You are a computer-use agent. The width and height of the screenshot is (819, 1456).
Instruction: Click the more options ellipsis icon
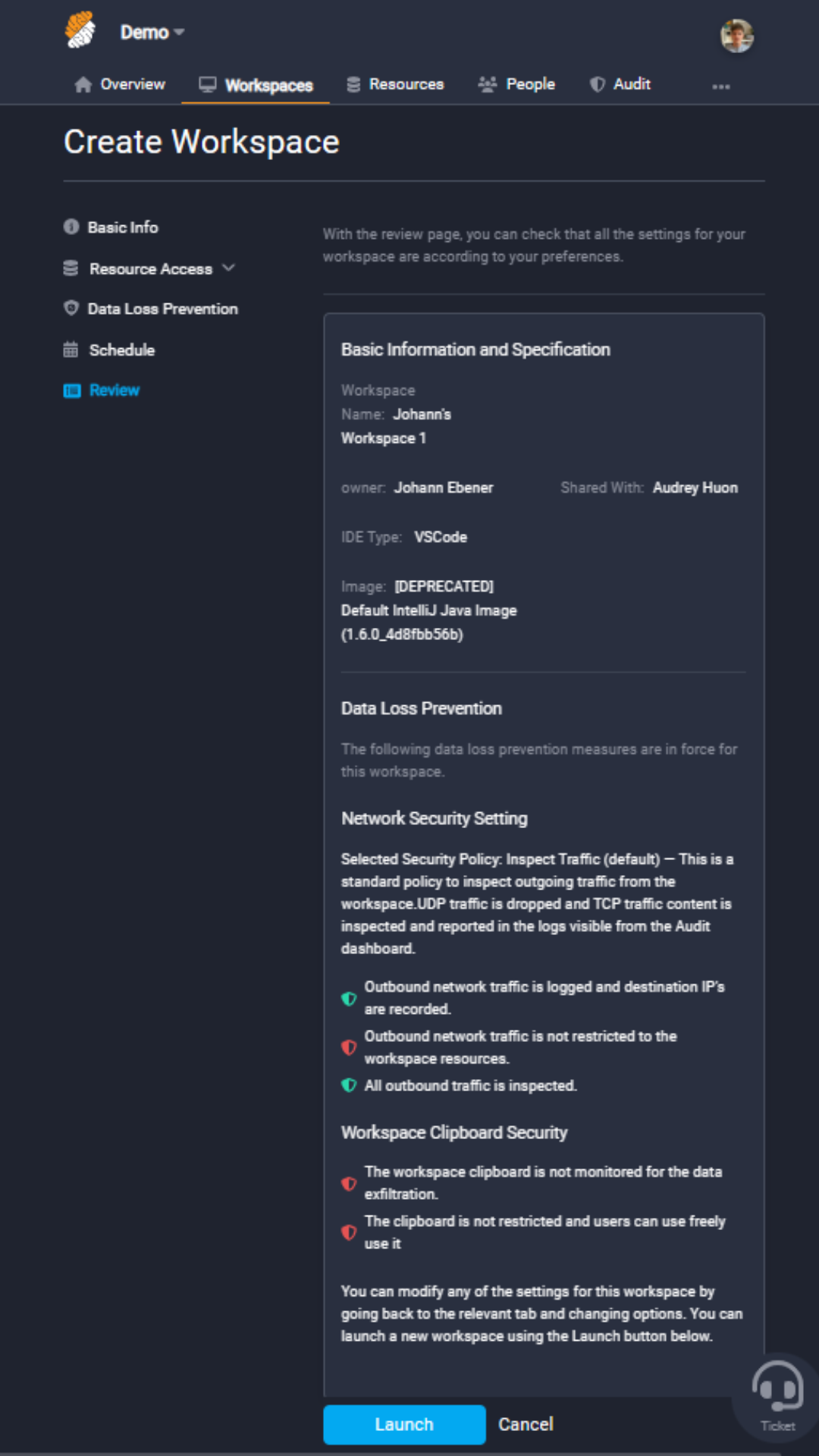tap(720, 86)
